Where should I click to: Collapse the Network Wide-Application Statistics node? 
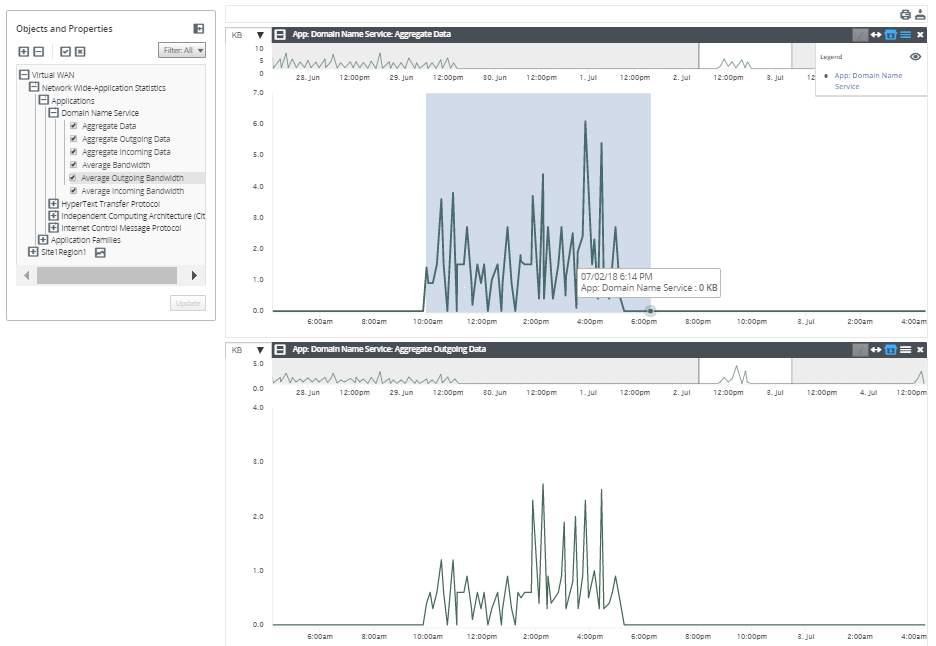(x=34, y=87)
